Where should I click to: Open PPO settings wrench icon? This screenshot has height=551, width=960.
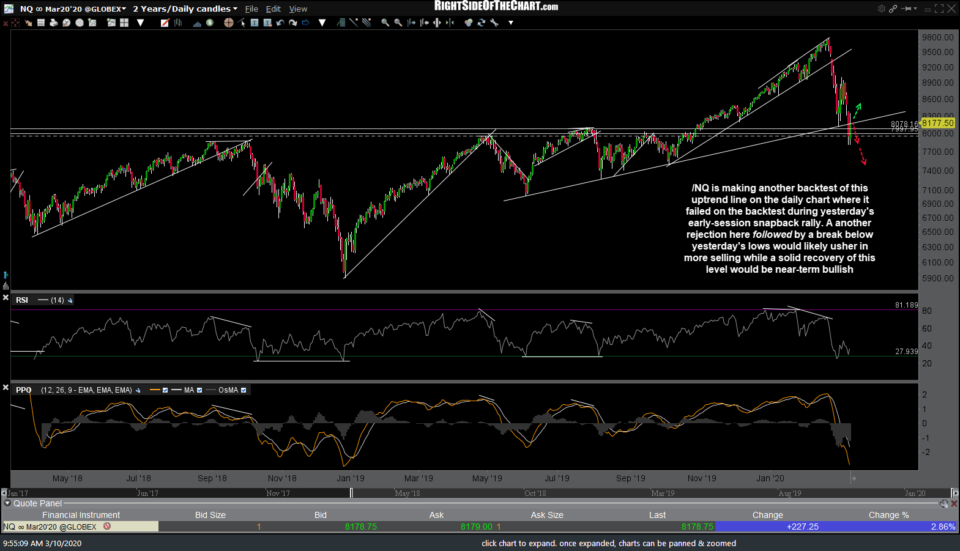[x=138, y=390]
